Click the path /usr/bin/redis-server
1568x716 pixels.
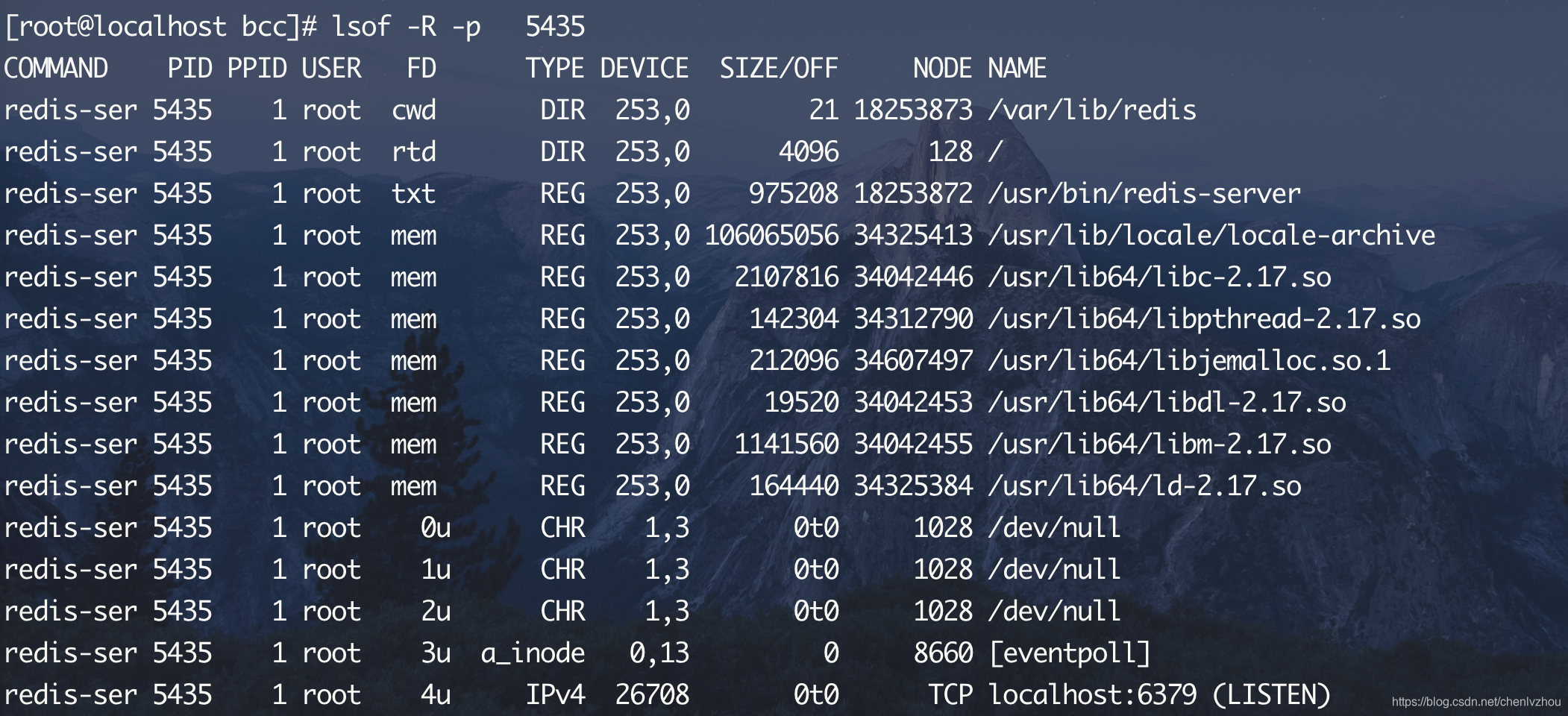tap(1145, 194)
